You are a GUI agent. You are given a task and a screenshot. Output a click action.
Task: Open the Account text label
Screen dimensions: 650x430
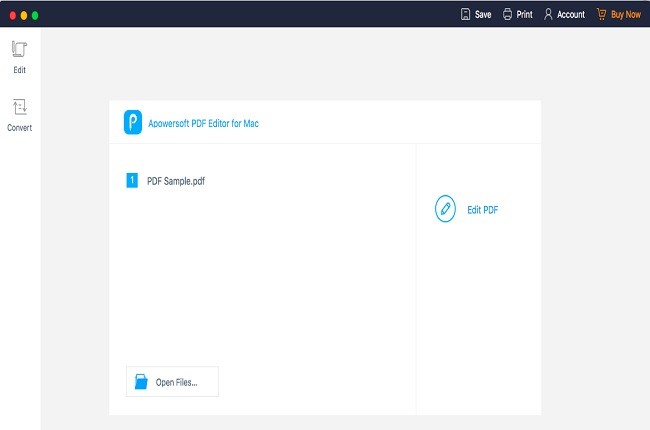click(x=571, y=15)
